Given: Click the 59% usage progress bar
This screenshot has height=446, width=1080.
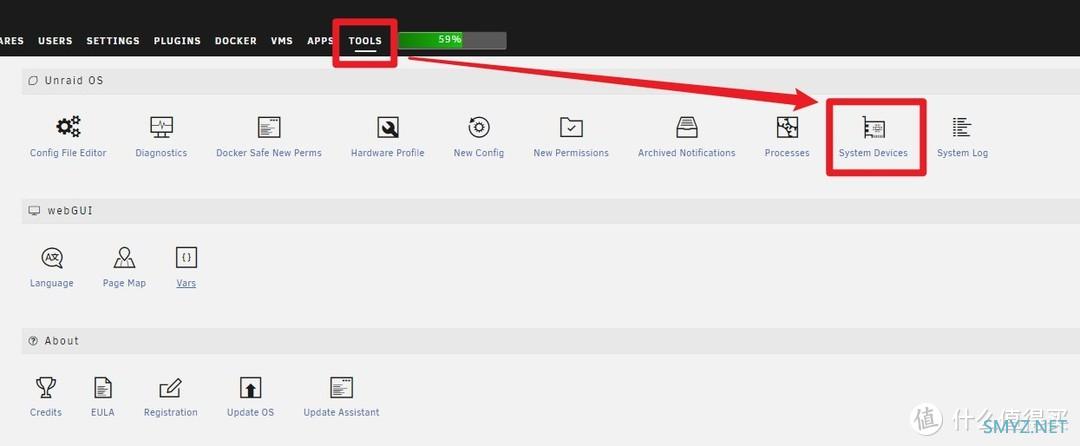Looking at the screenshot, I should (452, 40).
